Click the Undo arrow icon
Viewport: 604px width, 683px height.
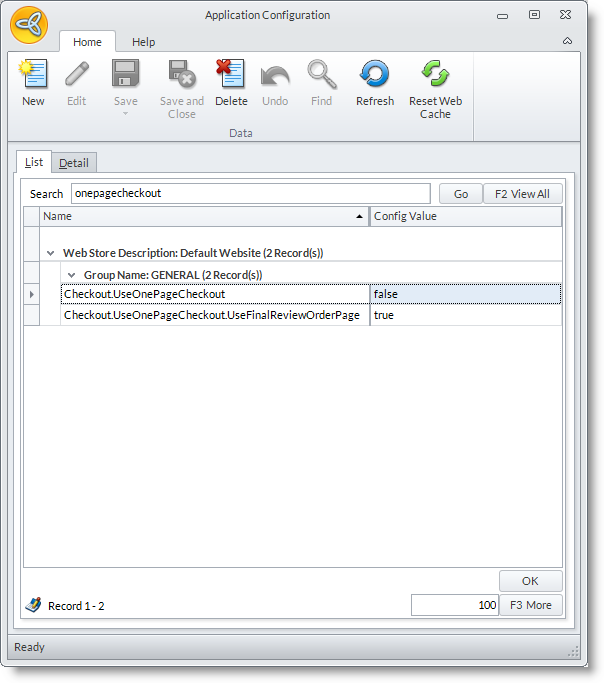point(275,76)
